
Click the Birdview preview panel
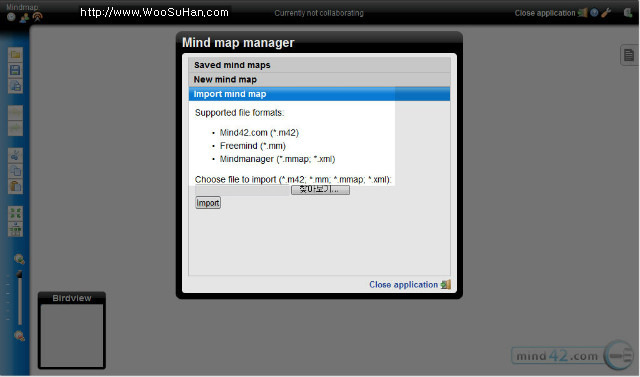click(72, 335)
